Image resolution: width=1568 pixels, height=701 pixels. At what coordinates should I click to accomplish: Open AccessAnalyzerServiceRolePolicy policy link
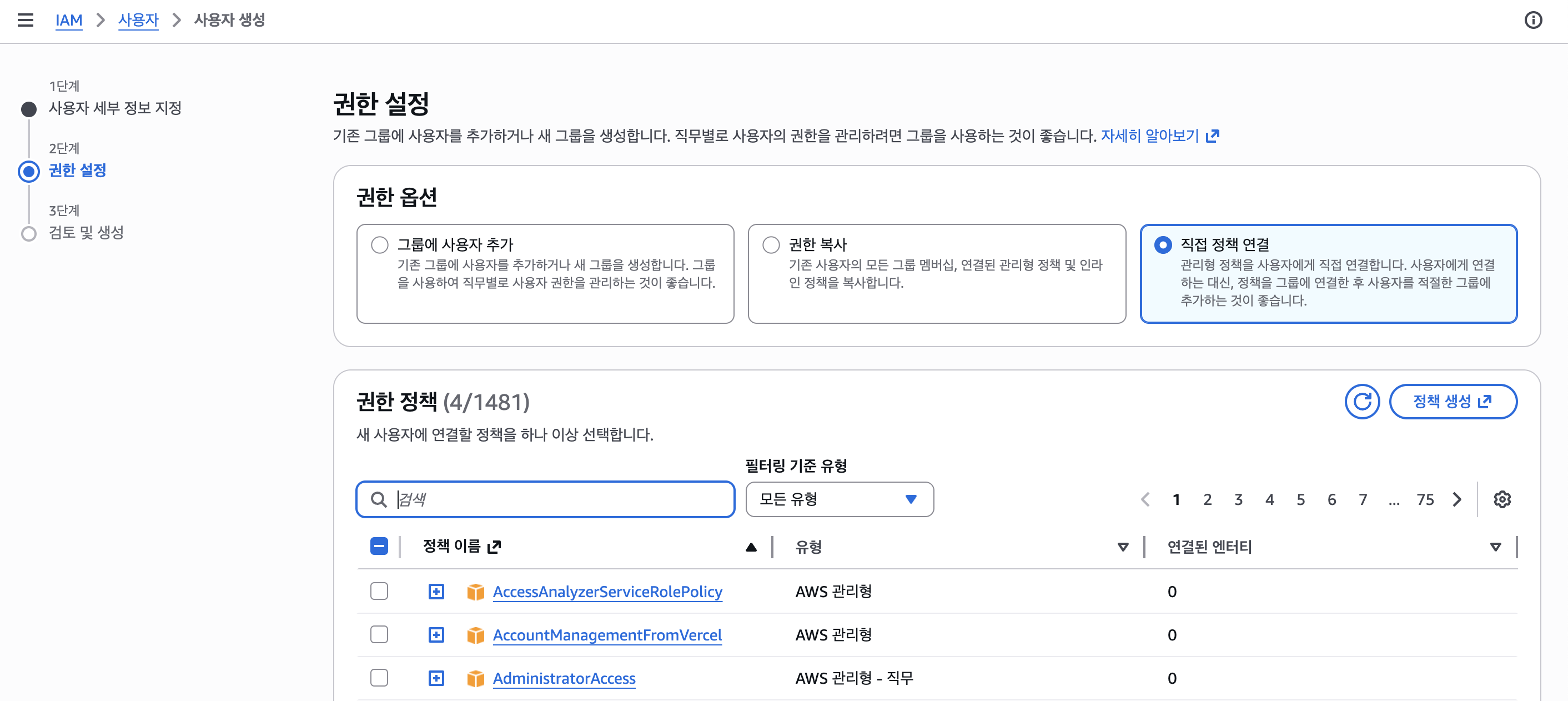pos(607,592)
